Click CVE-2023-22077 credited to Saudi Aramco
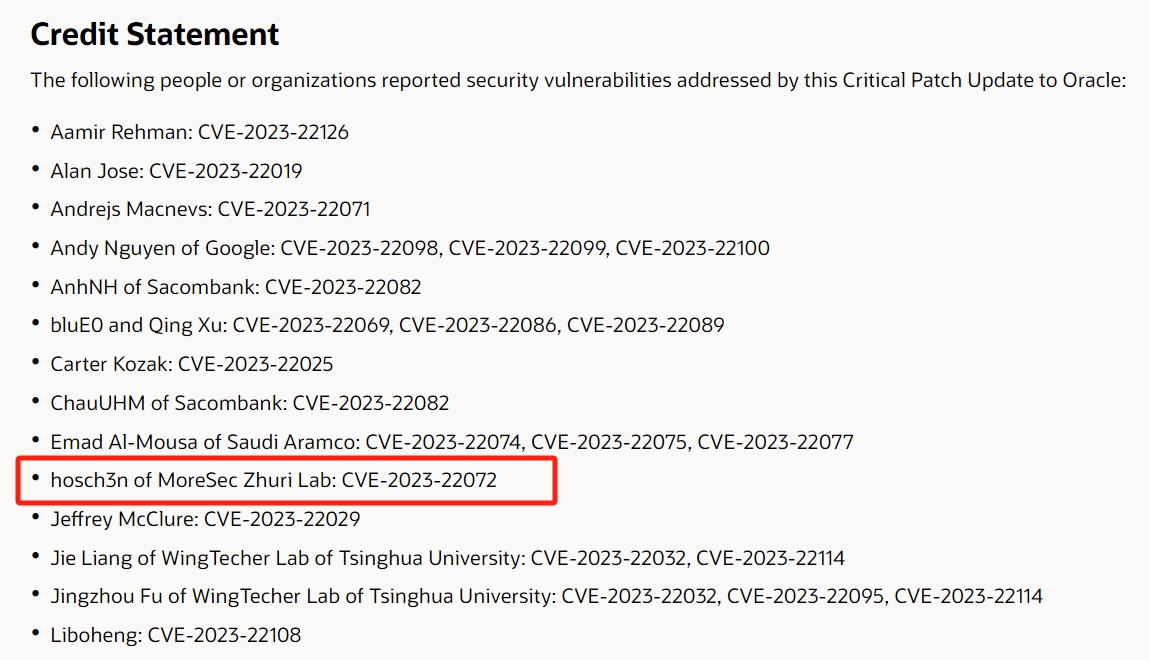 [x=776, y=441]
